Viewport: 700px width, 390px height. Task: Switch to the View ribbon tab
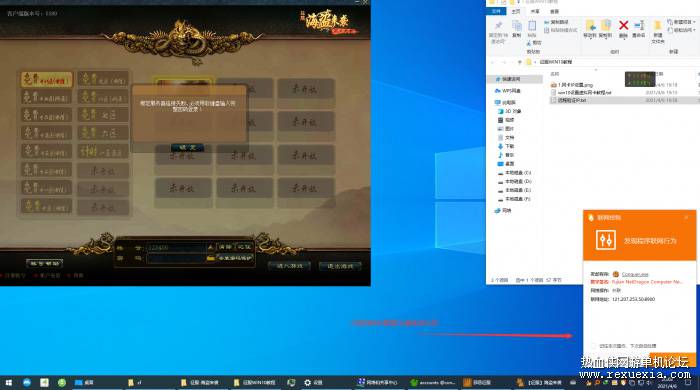coord(554,11)
